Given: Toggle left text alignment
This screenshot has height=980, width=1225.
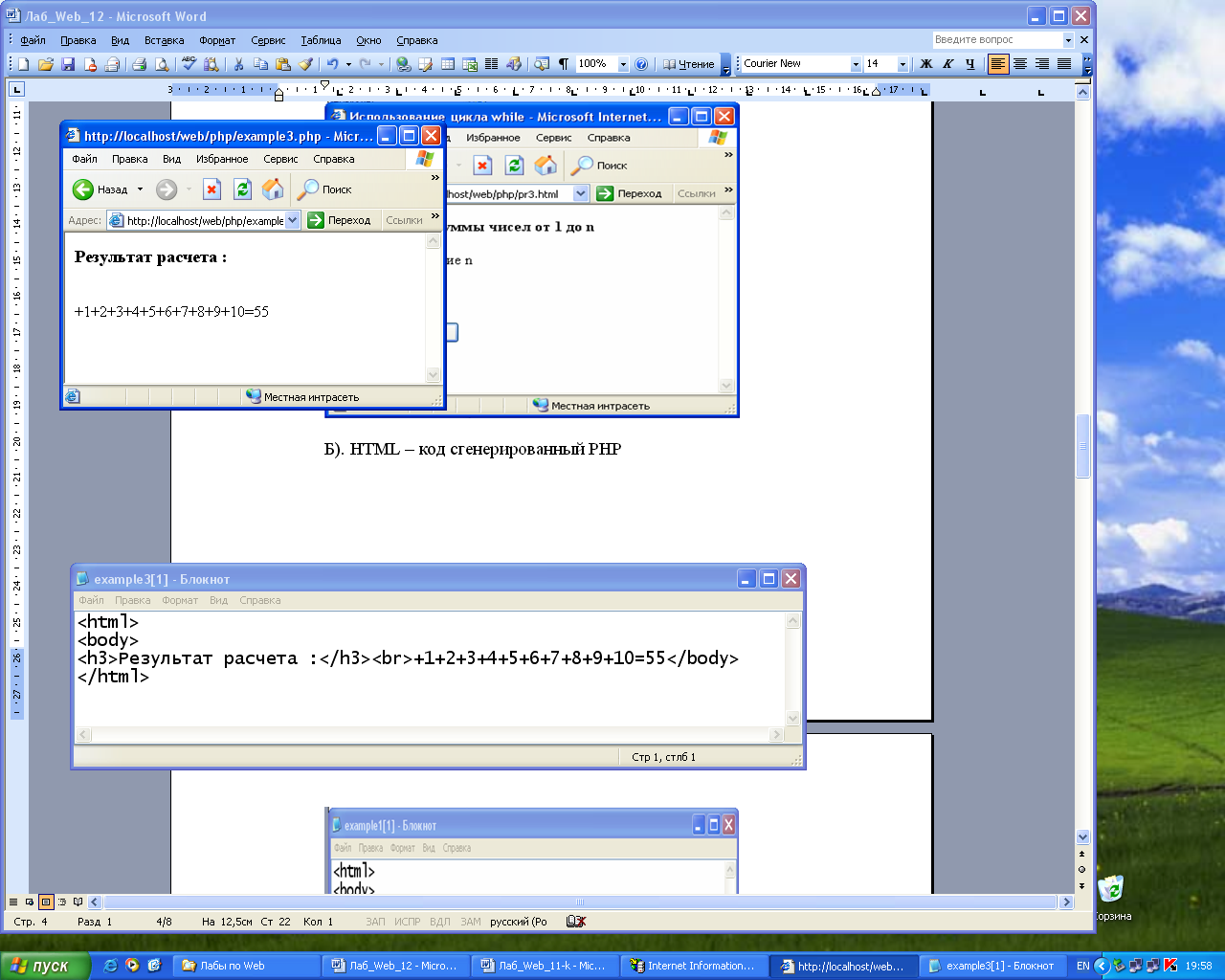Looking at the screenshot, I should pyautogui.click(x=998, y=64).
